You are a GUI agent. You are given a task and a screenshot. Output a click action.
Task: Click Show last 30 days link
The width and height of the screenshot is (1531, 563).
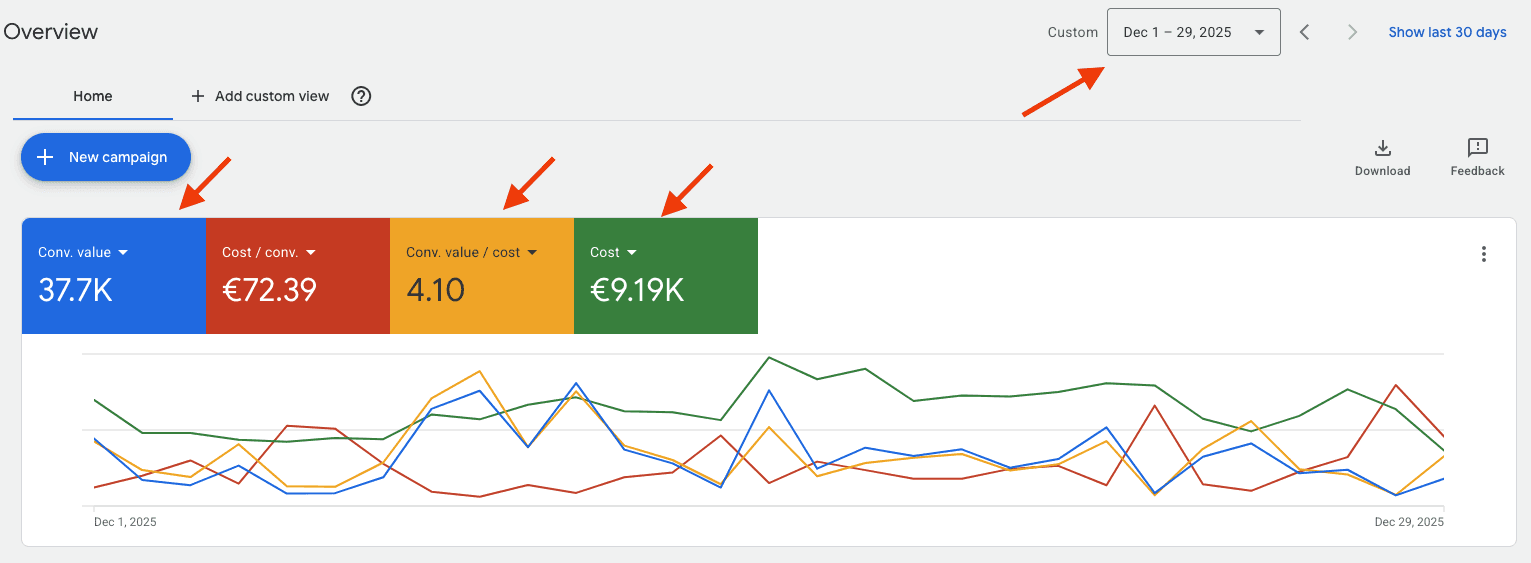1447,32
